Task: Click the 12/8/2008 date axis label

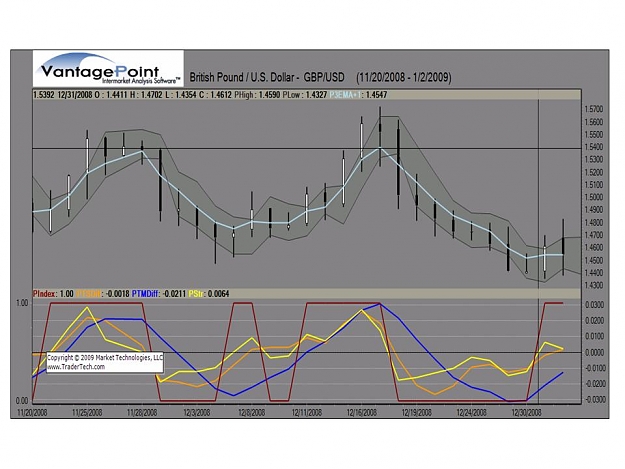Action: point(252,412)
